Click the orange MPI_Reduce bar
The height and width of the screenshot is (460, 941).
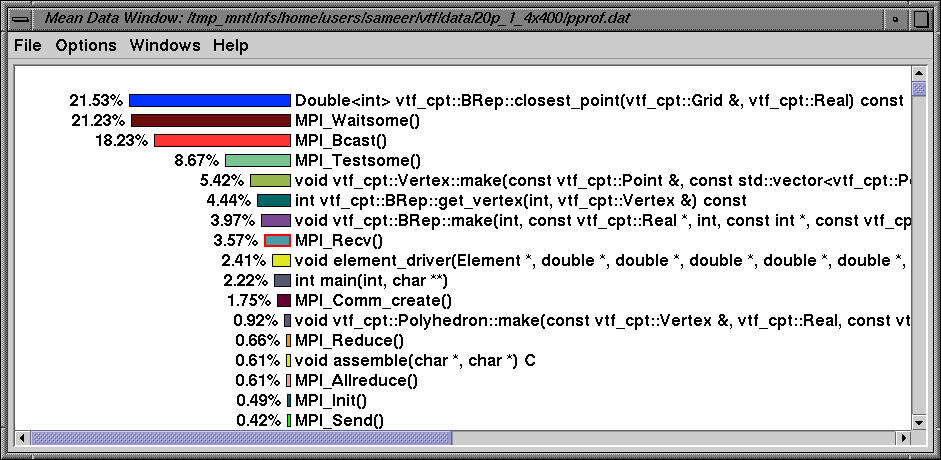point(289,340)
